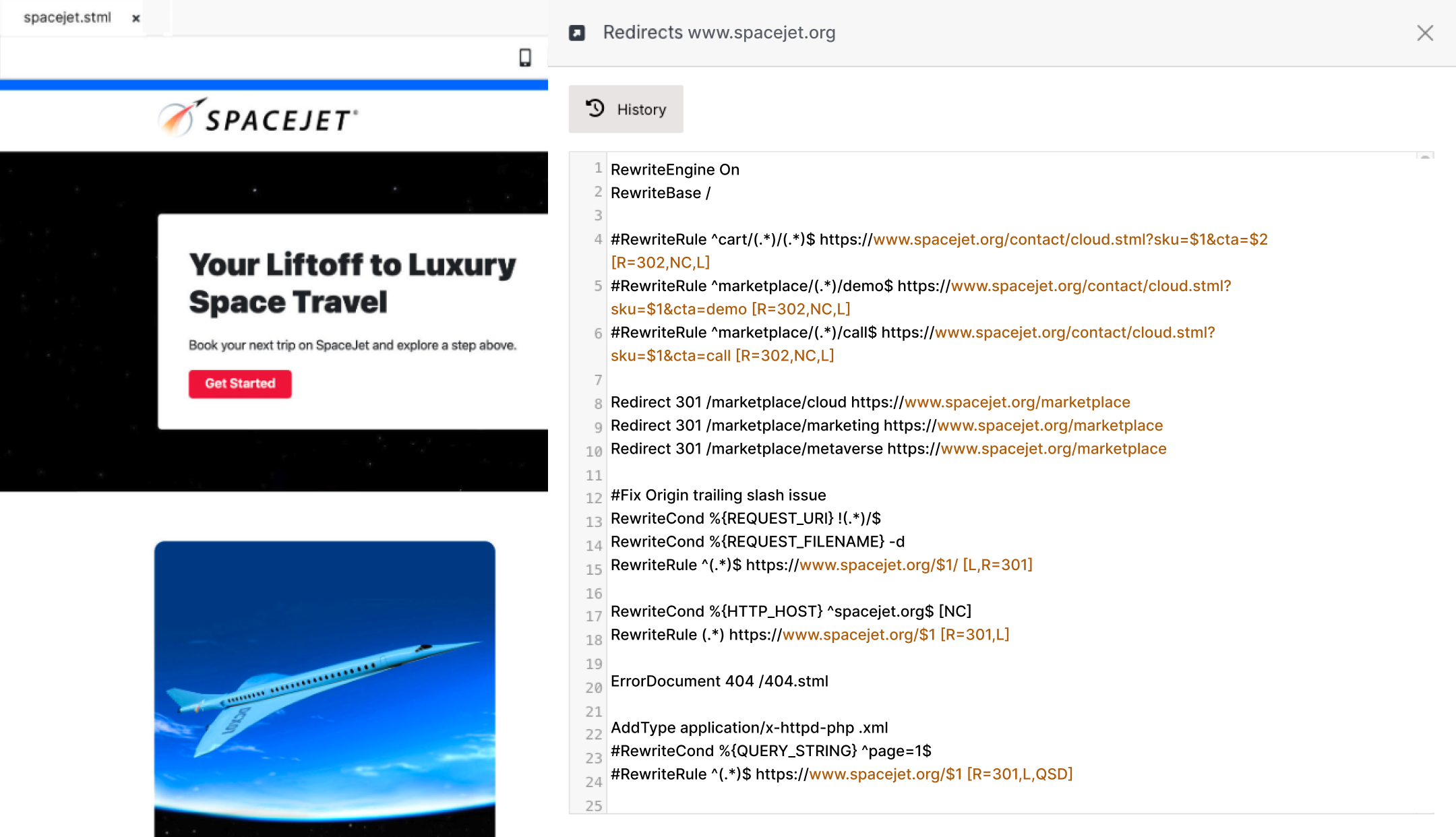Click the 'RewriteCond %{HTTP_HOST}' line
This screenshot has width=1456, height=837.
(791, 612)
